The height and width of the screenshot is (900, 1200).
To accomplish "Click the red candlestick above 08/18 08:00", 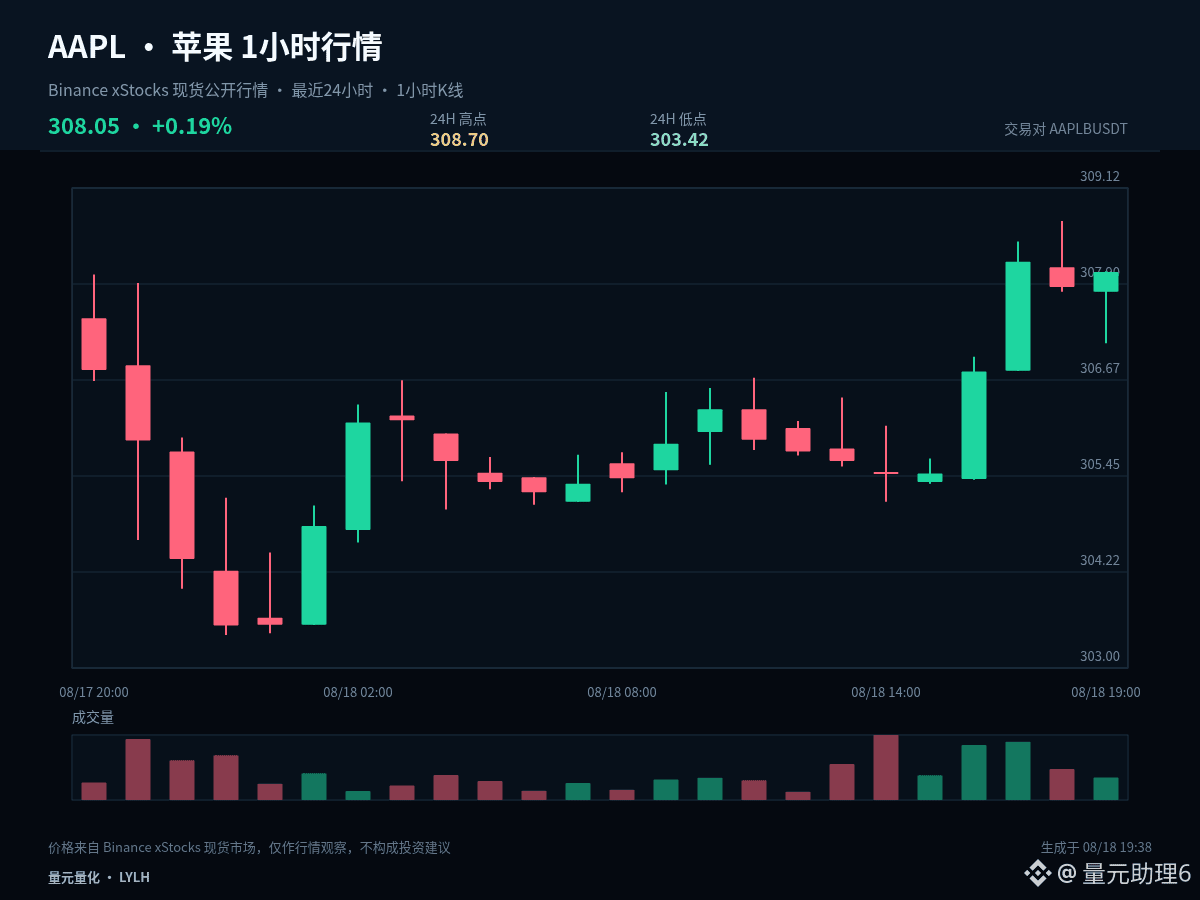I will click(x=622, y=470).
